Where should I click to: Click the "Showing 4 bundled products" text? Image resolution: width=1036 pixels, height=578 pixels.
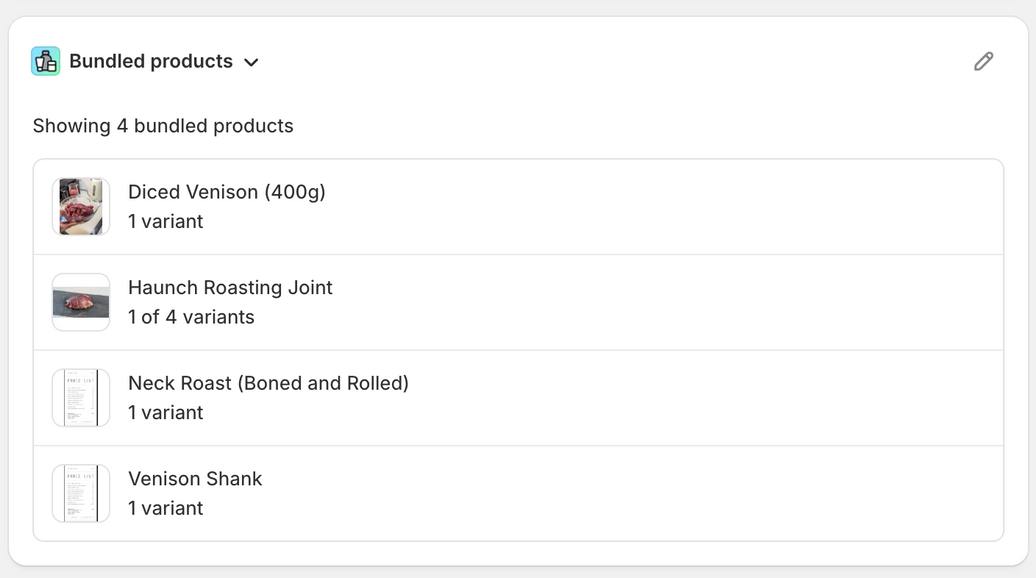click(x=163, y=126)
